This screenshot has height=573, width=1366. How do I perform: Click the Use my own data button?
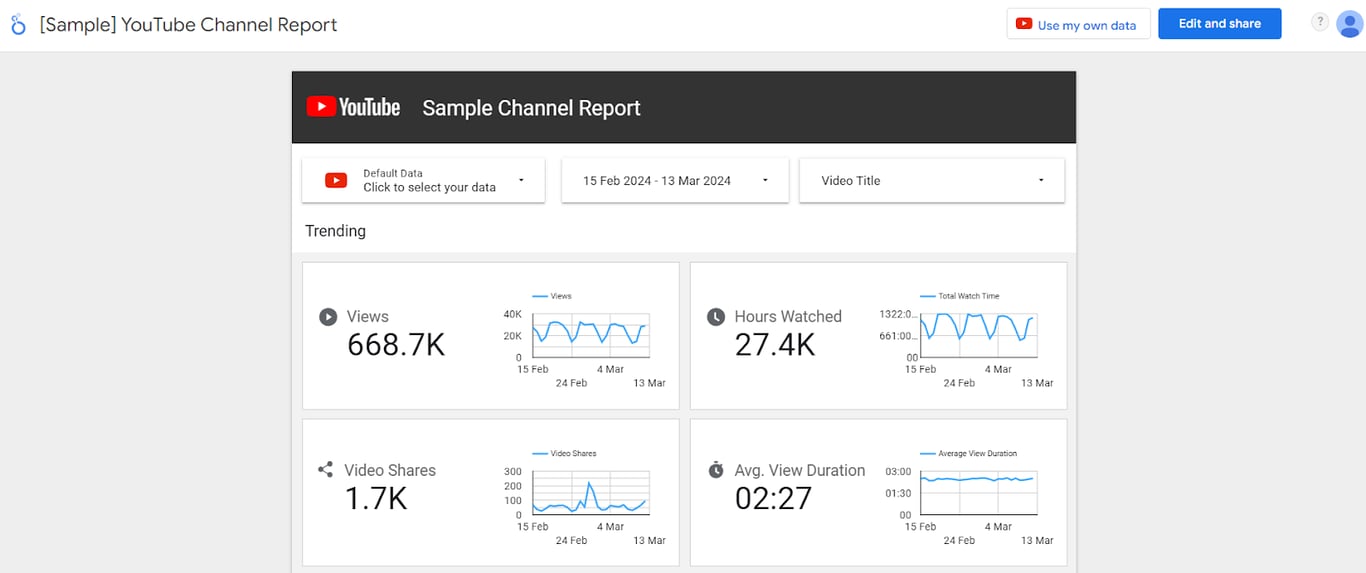coord(1078,24)
